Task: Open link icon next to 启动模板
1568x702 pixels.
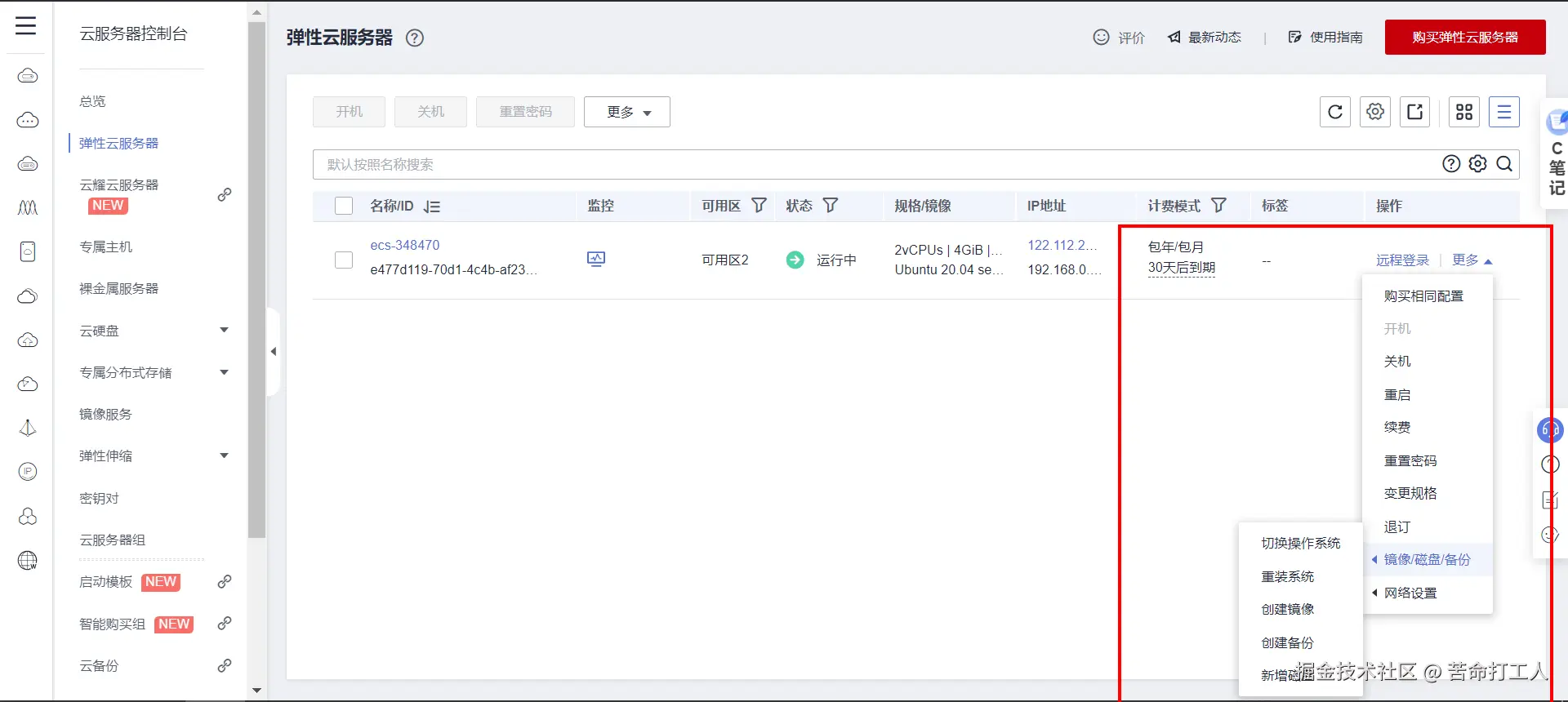Action: pyautogui.click(x=224, y=582)
